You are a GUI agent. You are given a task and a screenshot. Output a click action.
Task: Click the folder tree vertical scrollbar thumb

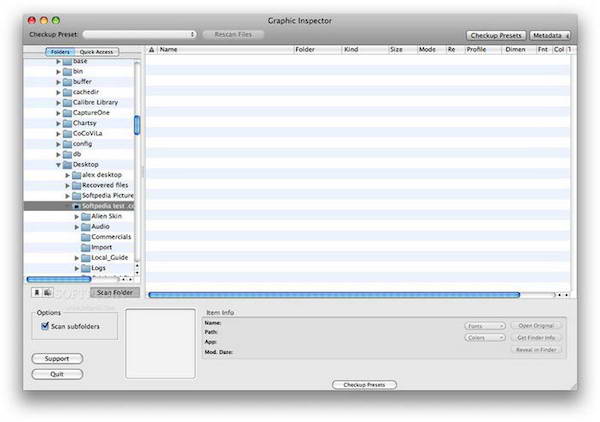point(137,125)
